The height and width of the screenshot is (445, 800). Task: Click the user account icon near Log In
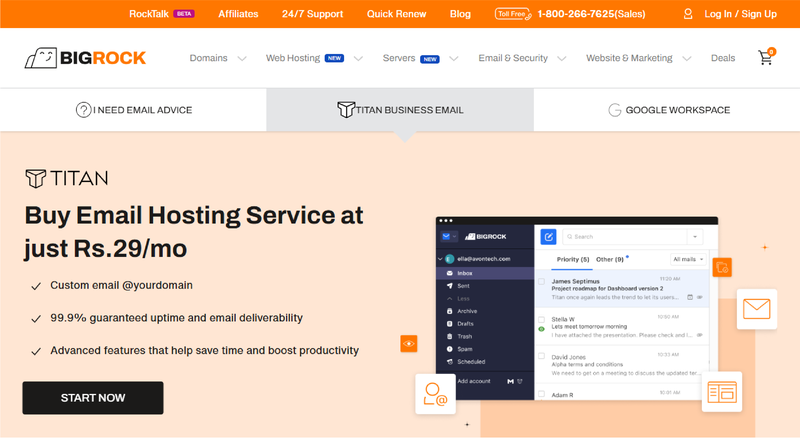point(688,14)
